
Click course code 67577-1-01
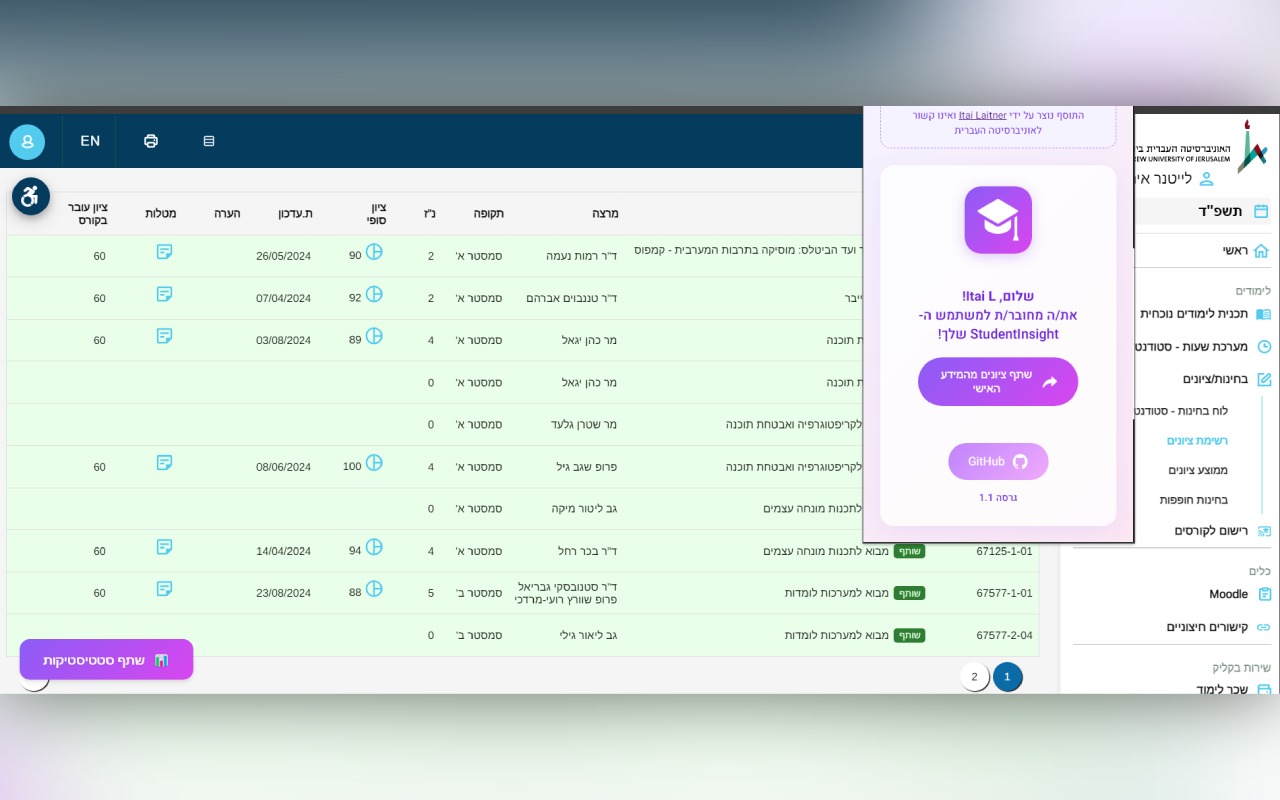tap(1004, 593)
